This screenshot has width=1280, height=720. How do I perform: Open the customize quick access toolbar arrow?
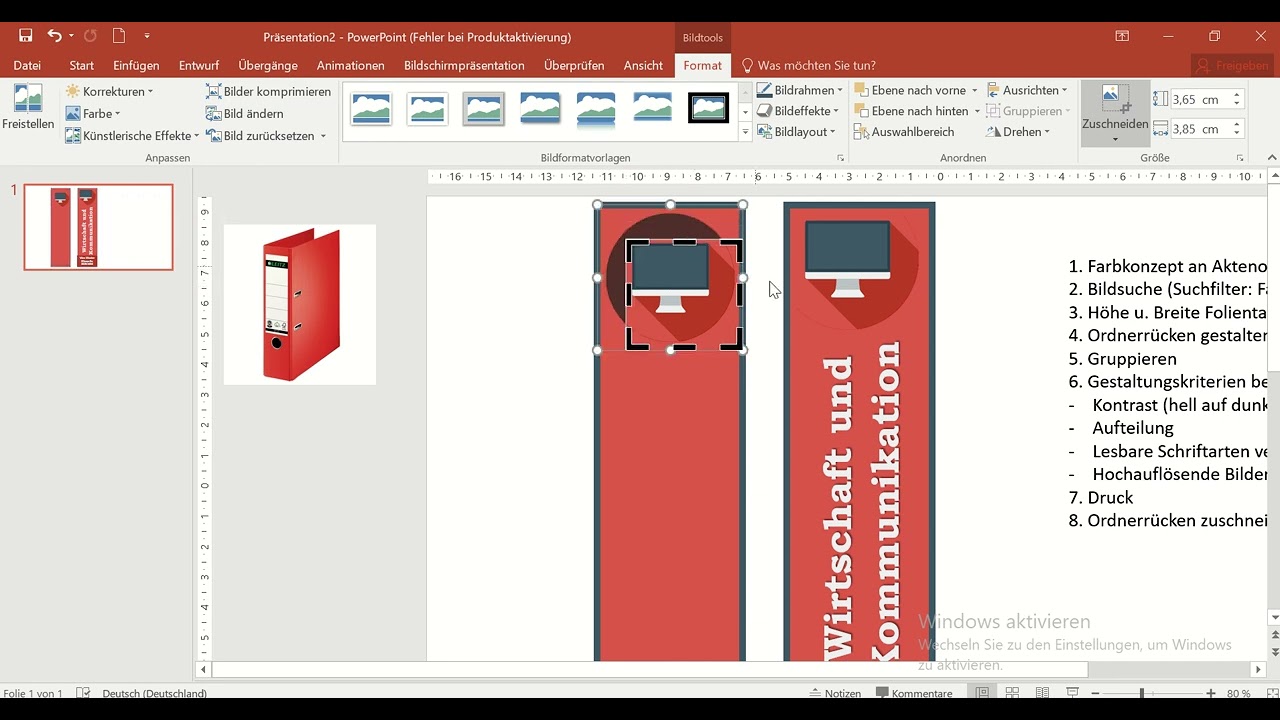pyautogui.click(x=147, y=36)
